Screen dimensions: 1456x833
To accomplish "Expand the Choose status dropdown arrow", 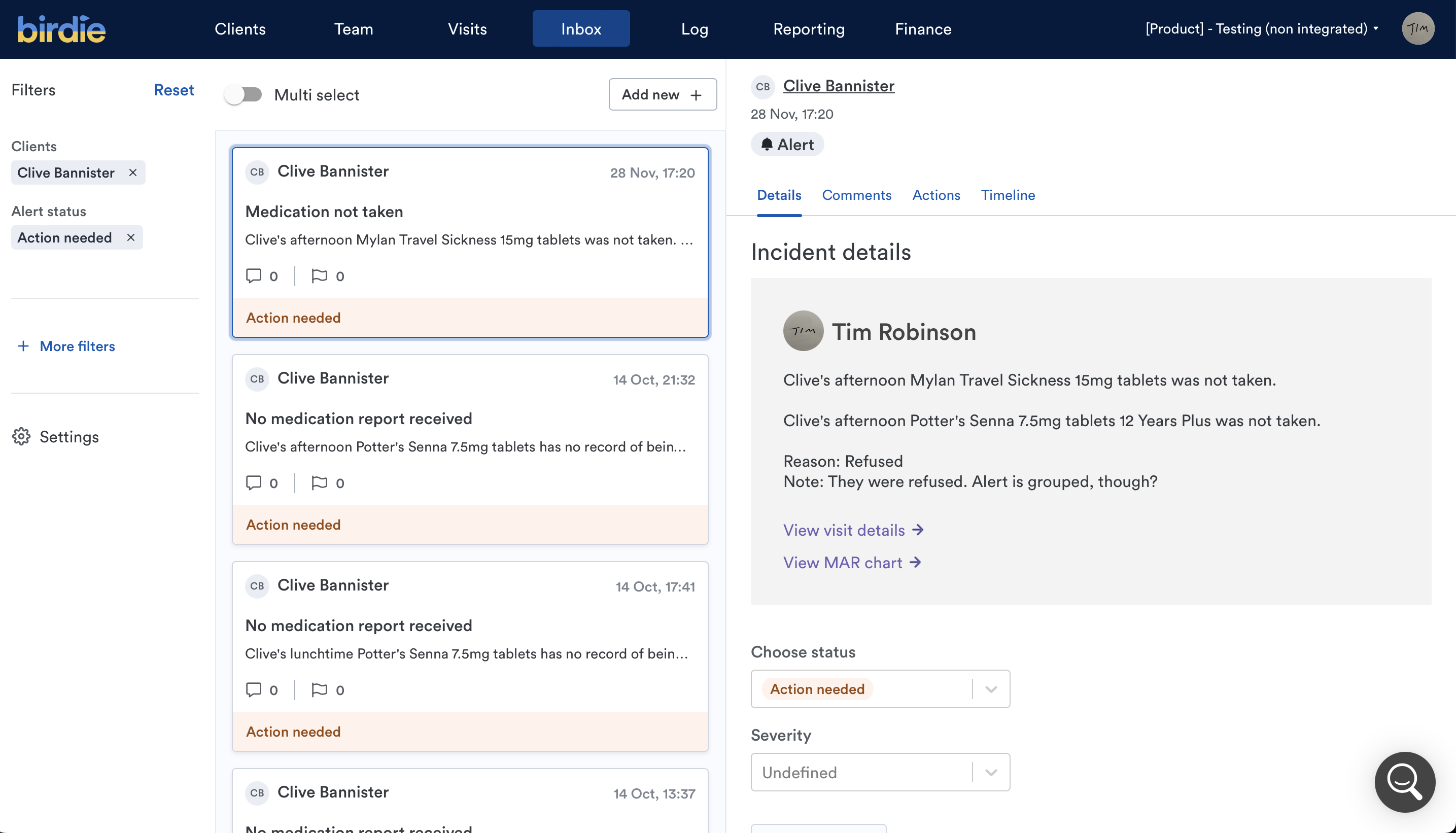I will 991,689.
